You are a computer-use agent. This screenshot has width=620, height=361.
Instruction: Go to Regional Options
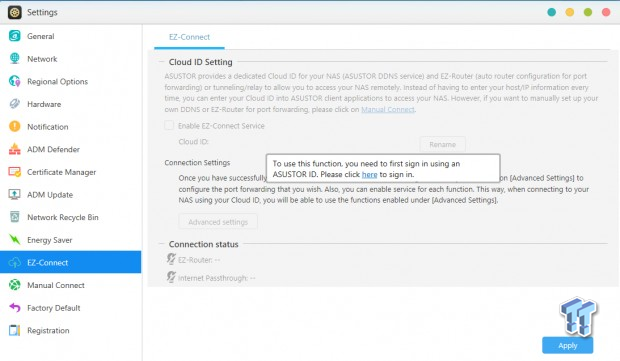pos(70,81)
